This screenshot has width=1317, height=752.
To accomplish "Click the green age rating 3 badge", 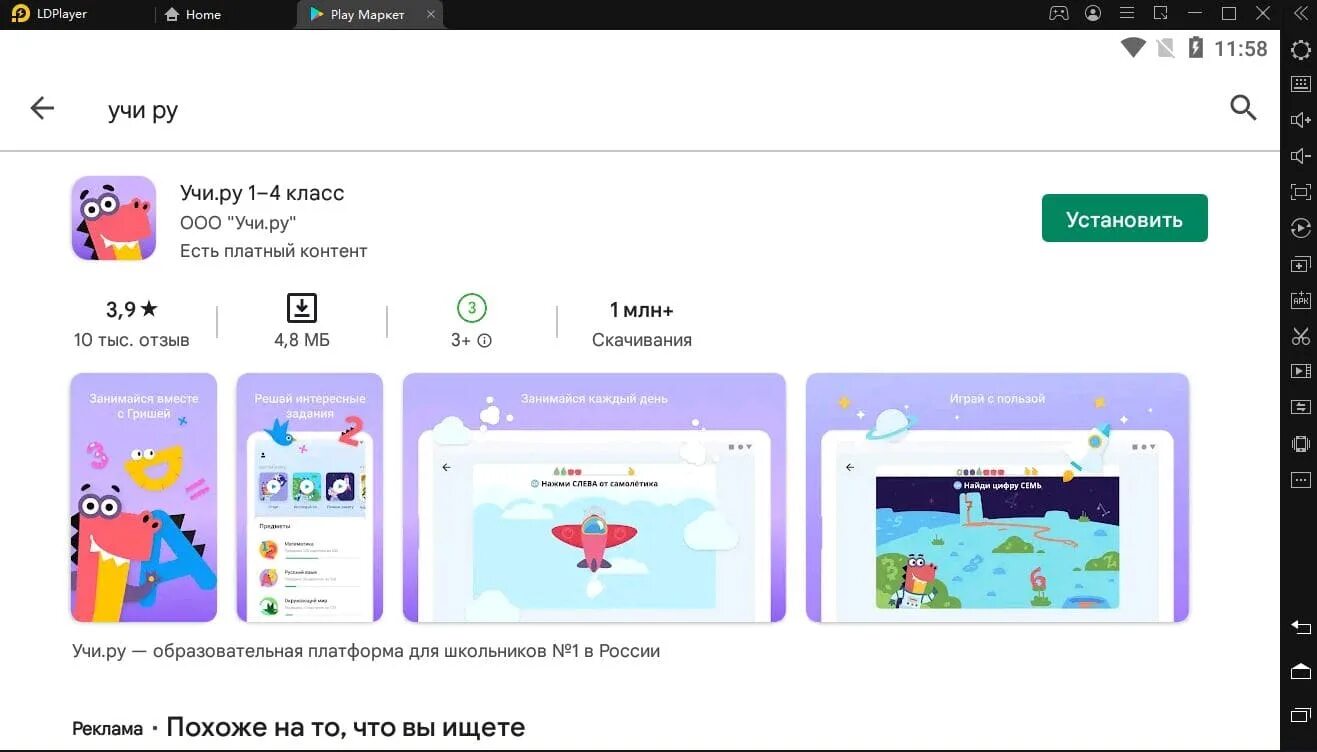I will point(472,308).
